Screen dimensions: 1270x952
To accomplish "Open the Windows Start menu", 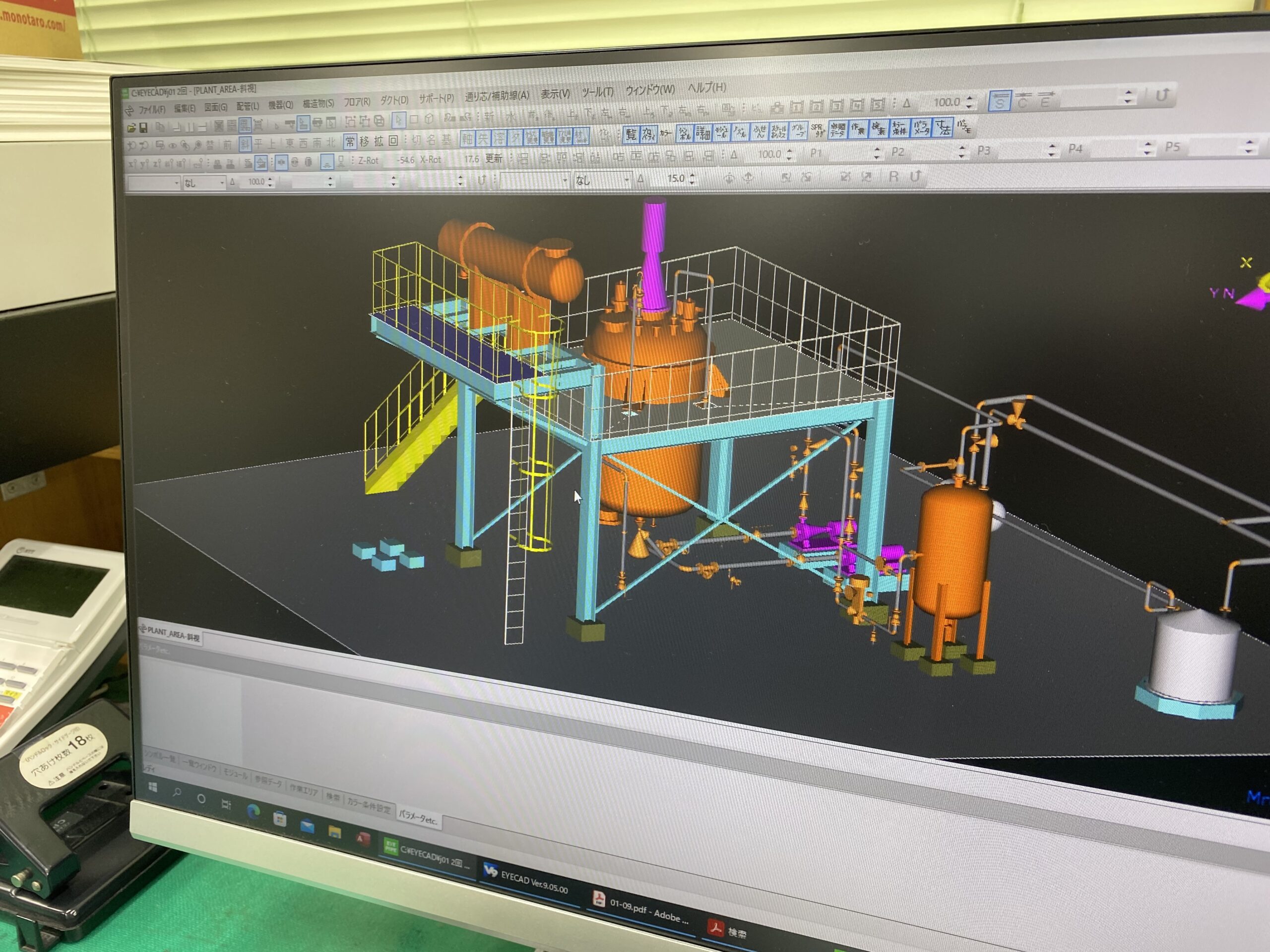I will tap(153, 788).
